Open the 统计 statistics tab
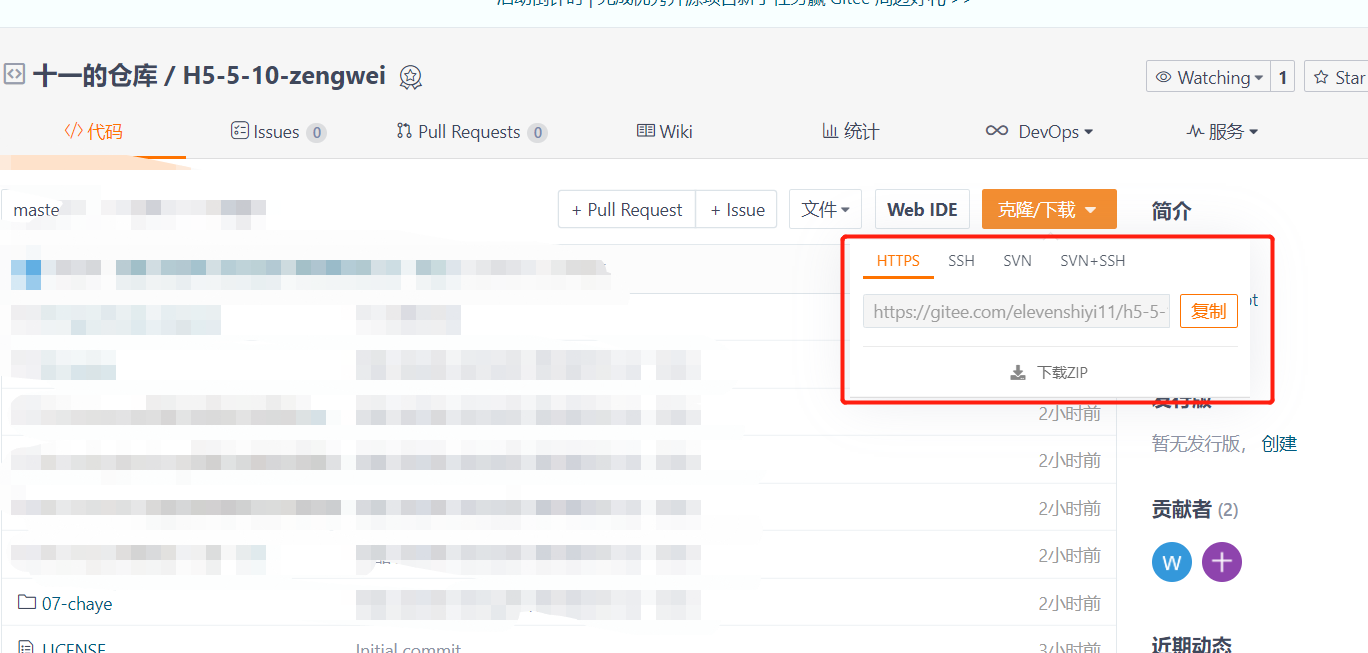This screenshot has width=1368, height=653. 850,131
